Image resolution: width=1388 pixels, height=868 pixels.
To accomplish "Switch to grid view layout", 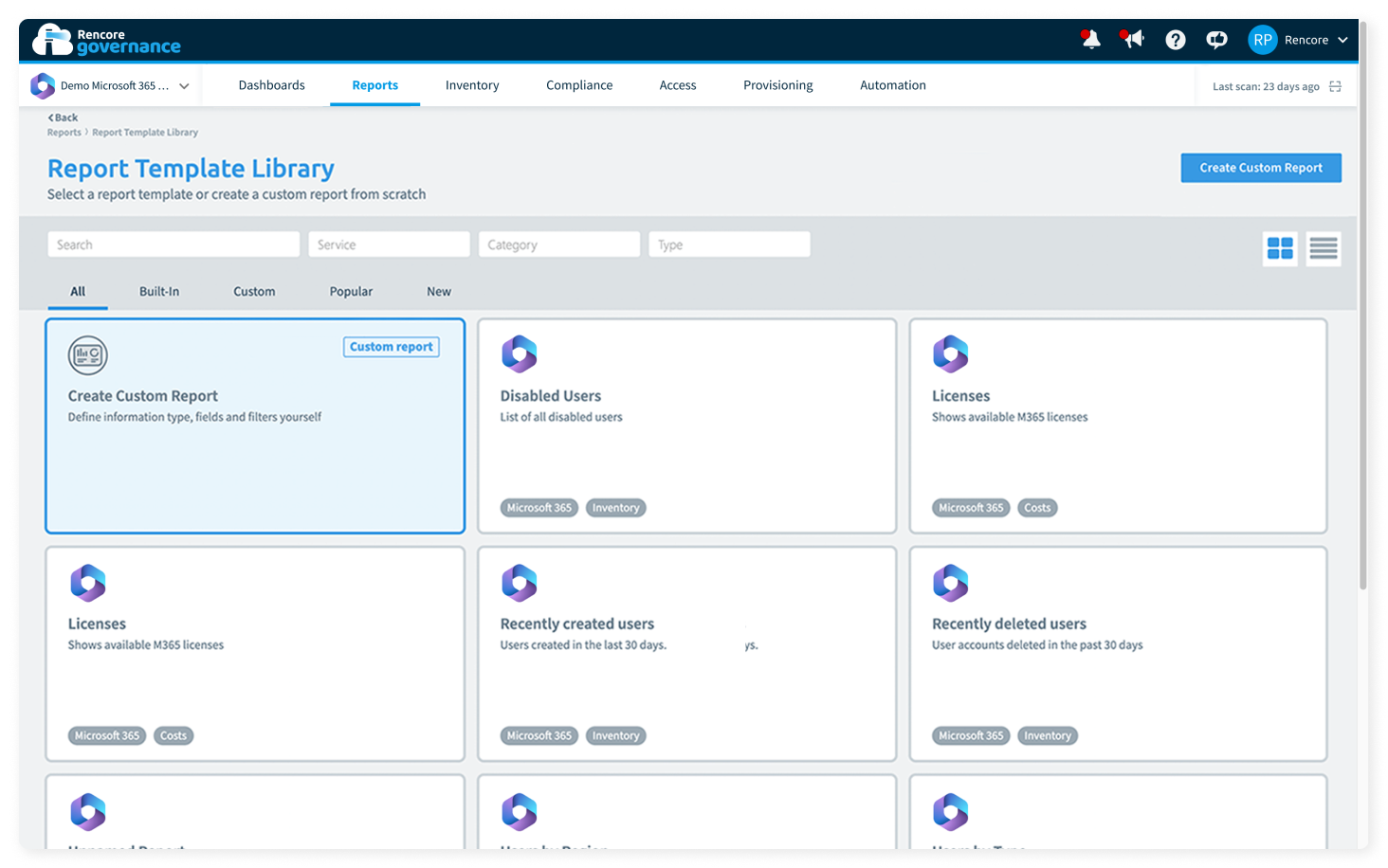I will click(x=1280, y=248).
